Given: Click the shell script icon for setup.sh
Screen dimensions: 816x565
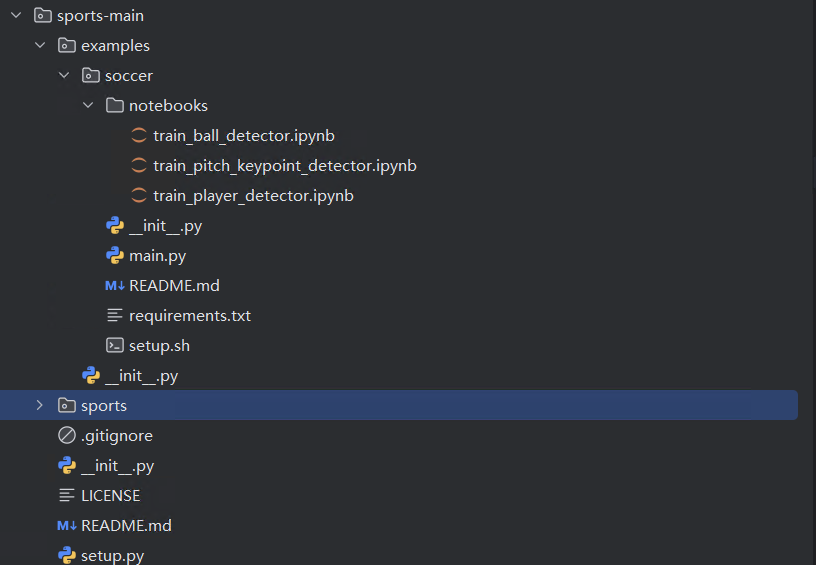Looking at the screenshot, I should point(115,346).
